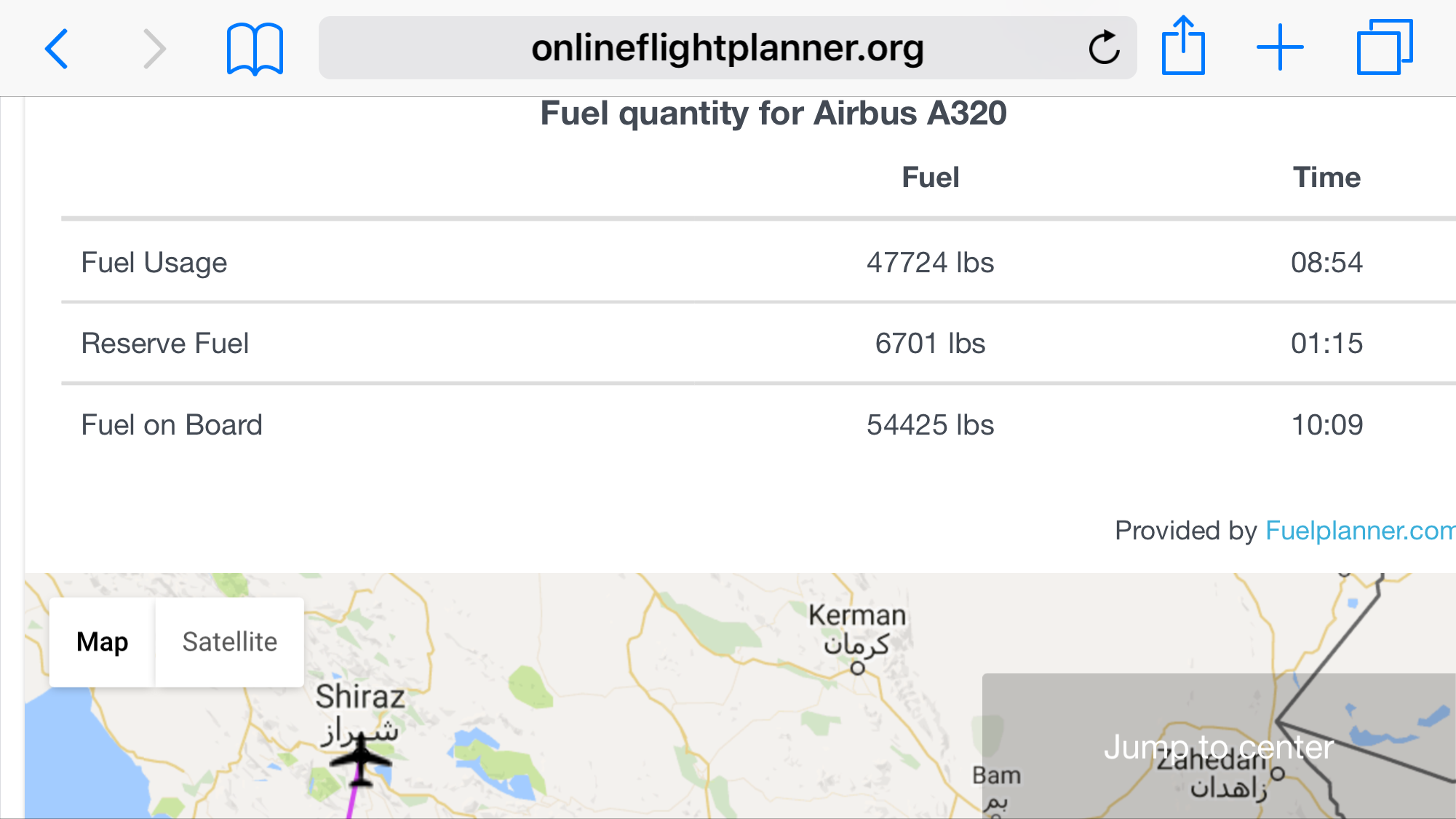Image resolution: width=1456 pixels, height=819 pixels.
Task: Select the Fuel Usage row label
Action: tap(154, 263)
